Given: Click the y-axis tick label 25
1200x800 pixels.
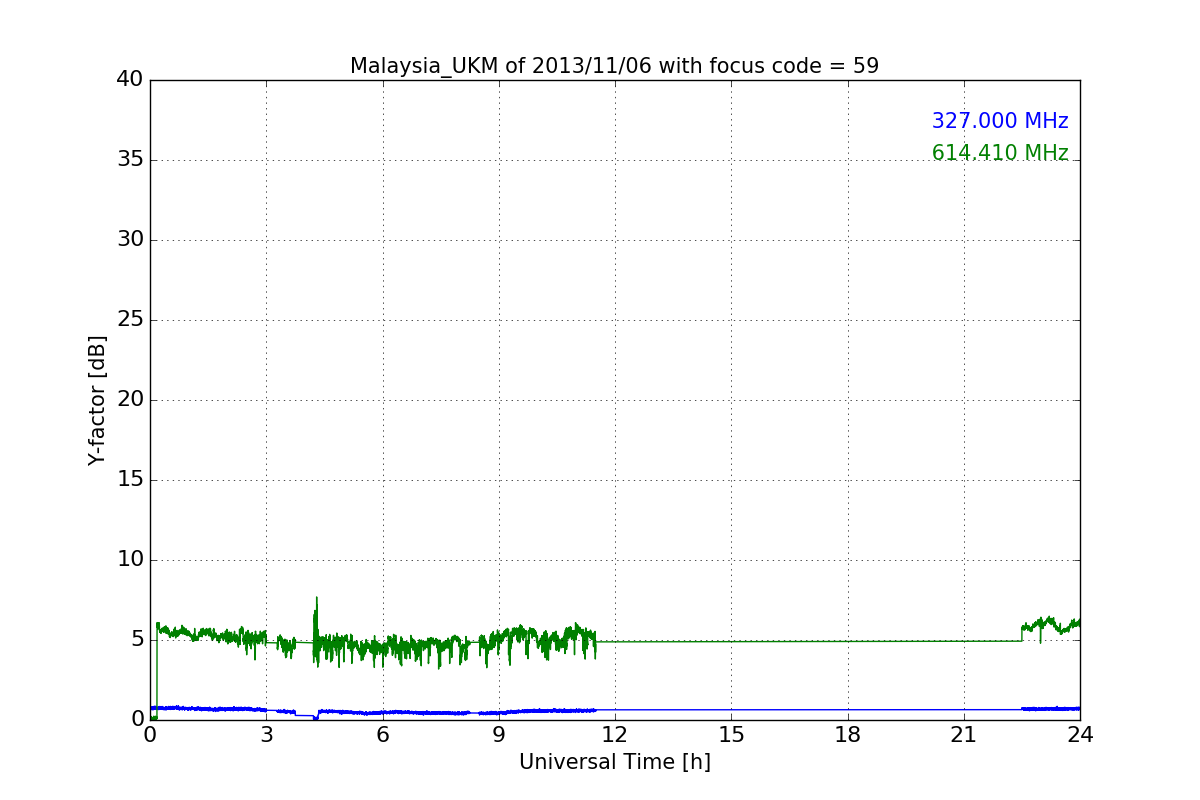Looking at the screenshot, I should click(130, 320).
